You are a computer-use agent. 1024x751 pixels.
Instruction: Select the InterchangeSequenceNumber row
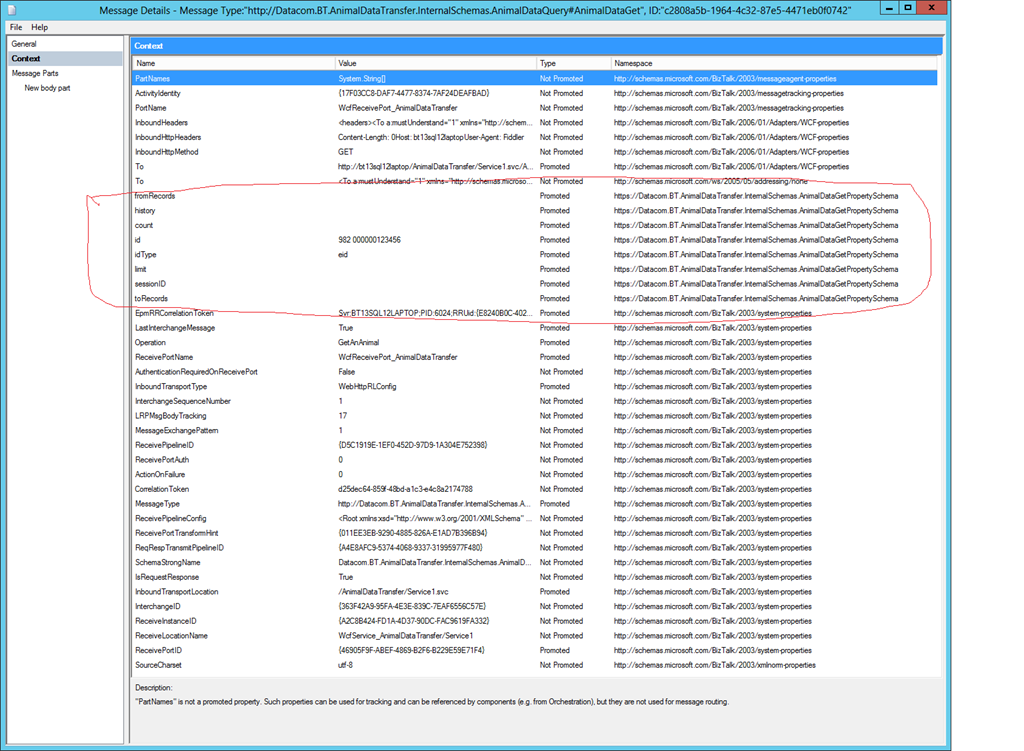click(x=535, y=401)
